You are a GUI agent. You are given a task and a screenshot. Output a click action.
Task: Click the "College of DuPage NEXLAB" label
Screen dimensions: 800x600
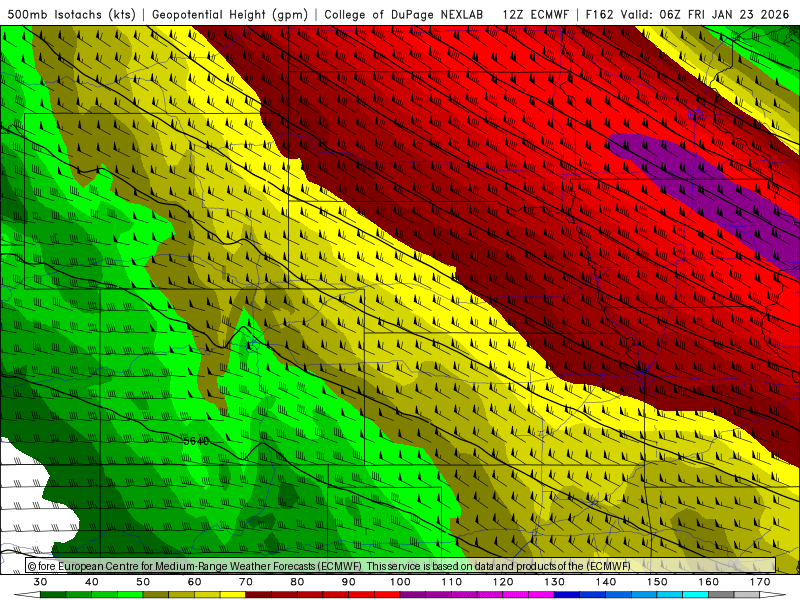coord(404,14)
